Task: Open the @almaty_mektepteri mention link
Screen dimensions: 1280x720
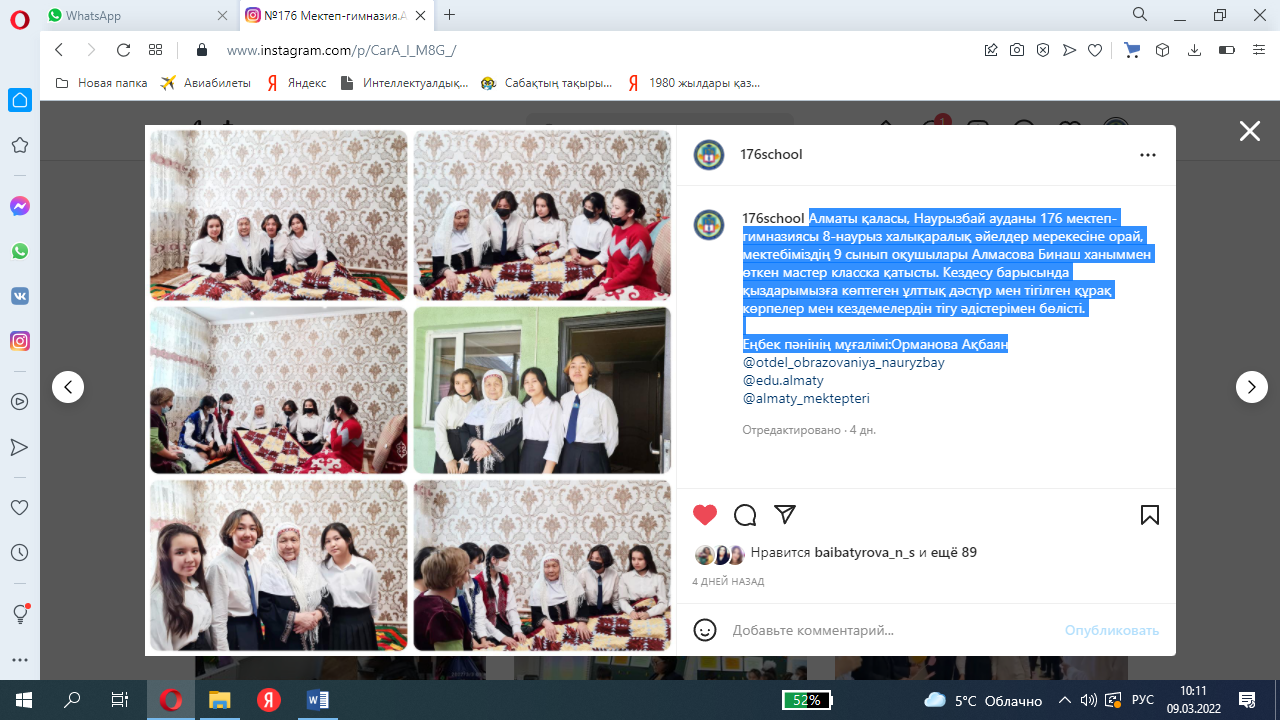Action: (806, 398)
